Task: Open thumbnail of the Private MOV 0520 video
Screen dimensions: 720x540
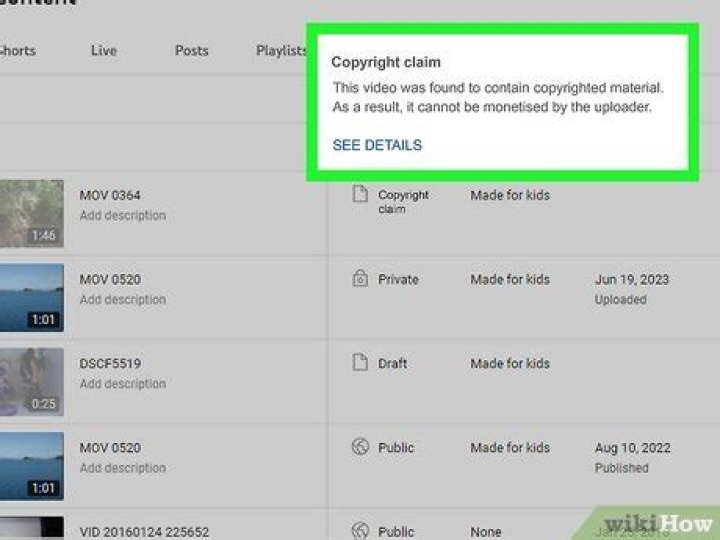Action: pos(31,297)
